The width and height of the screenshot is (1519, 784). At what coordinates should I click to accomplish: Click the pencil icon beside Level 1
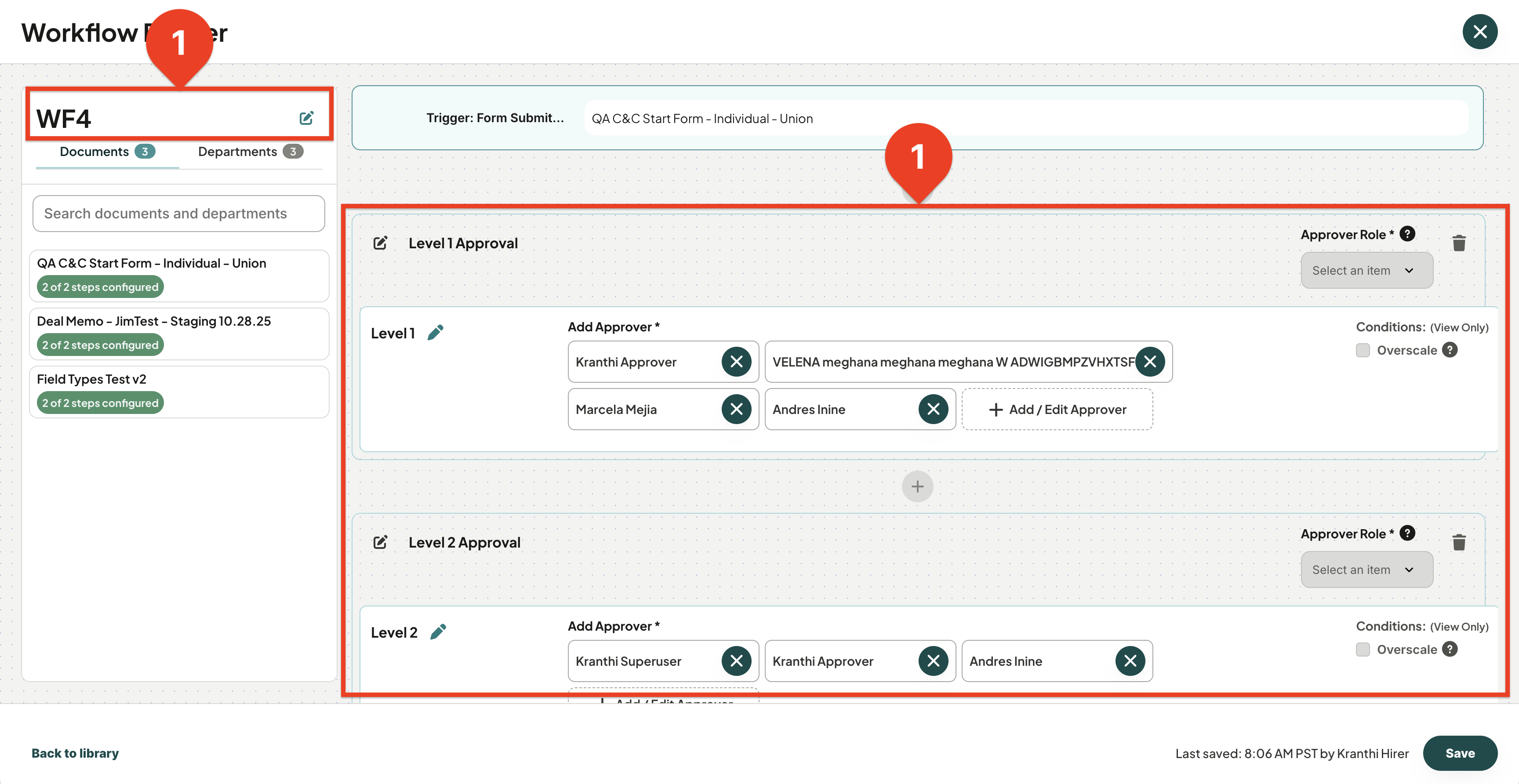tap(436, 333)
